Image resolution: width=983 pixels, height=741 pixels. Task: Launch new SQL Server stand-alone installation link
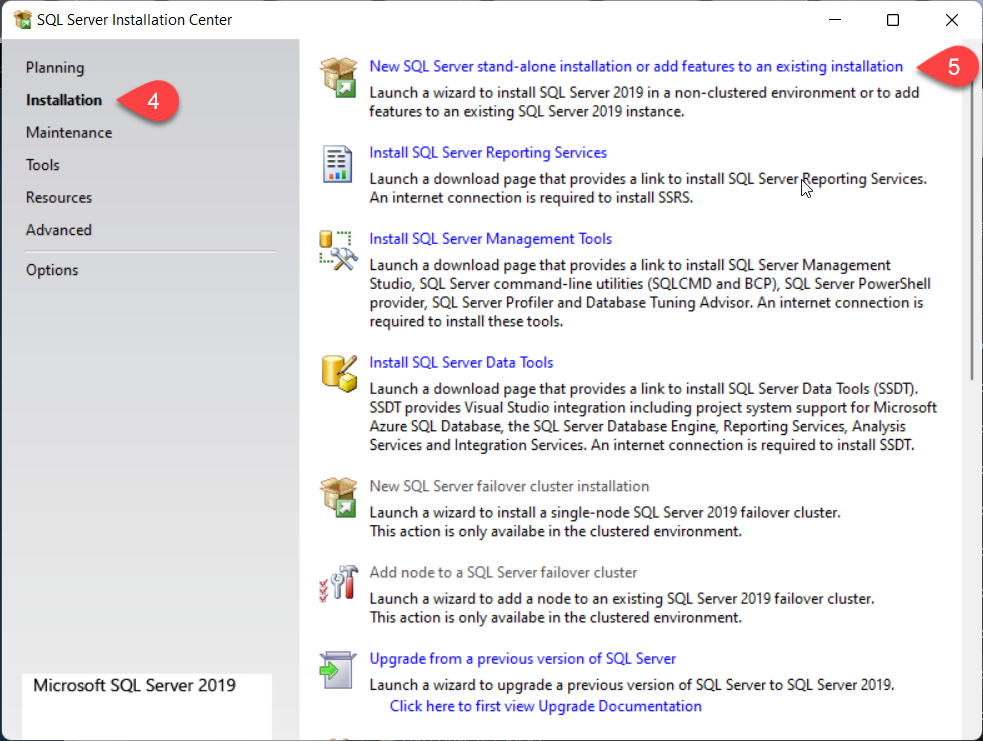click(x=636, y=66)
